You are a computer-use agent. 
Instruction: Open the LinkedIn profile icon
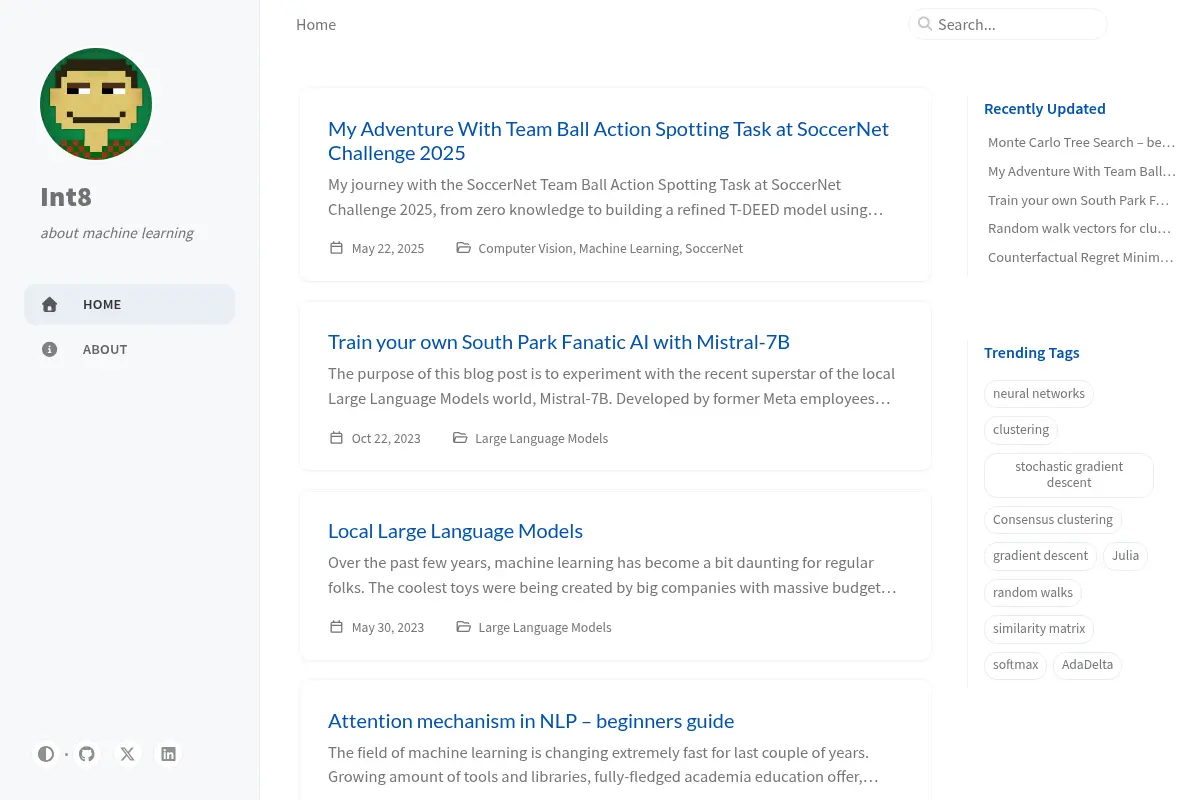pyautogui.click(x=169, y=754)
